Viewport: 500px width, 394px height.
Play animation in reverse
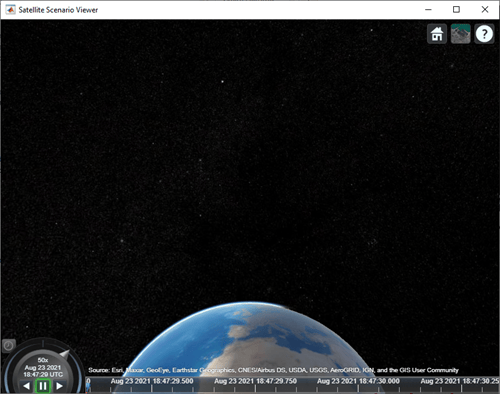coord(27,386)
